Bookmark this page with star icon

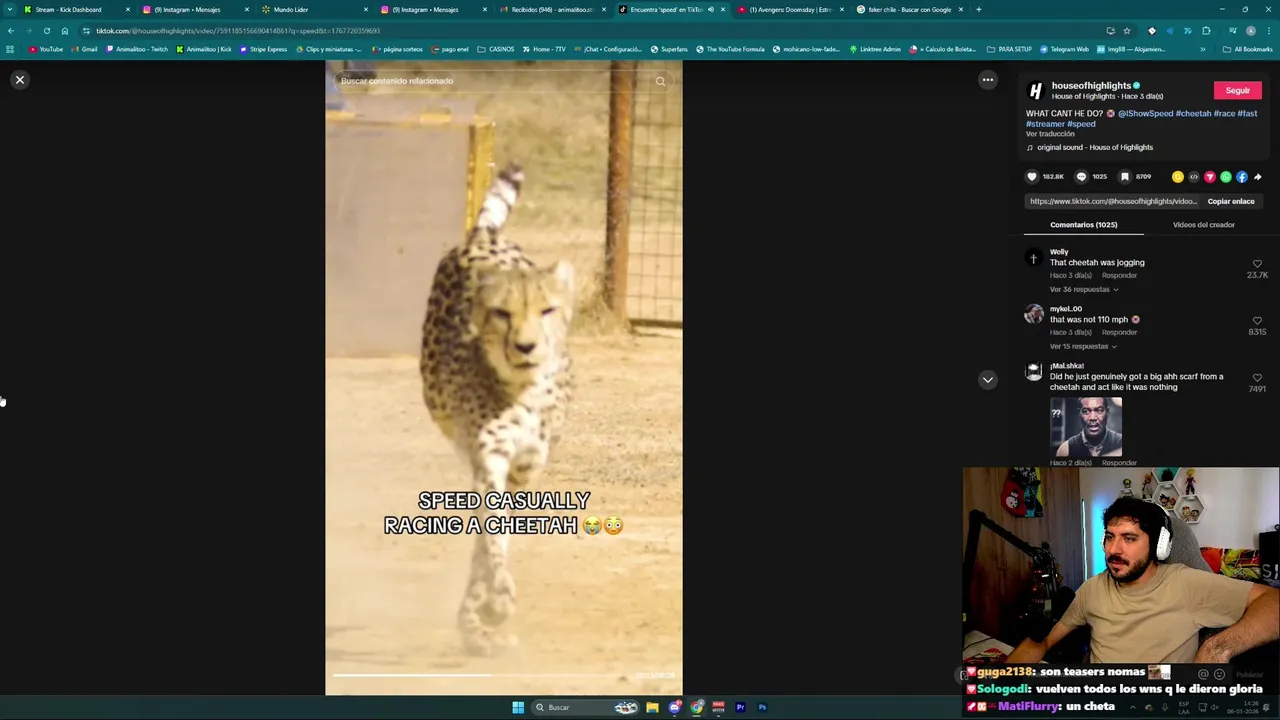tap(1126, 31)
